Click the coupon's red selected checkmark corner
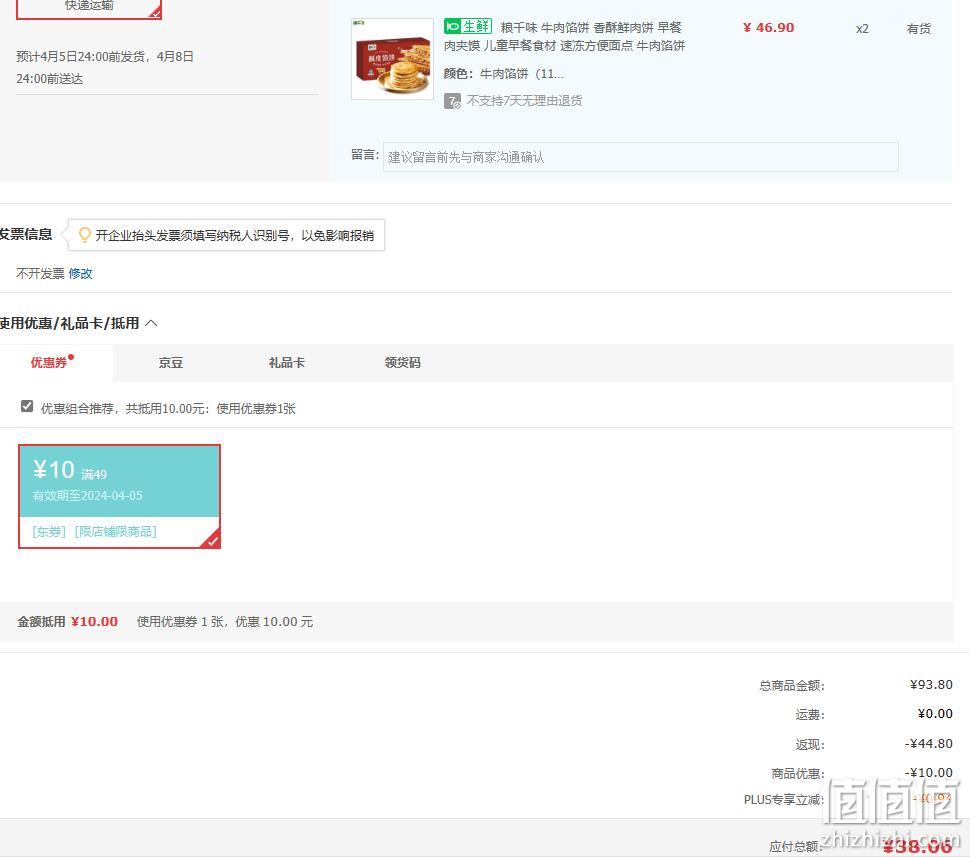 click(x=212, y=540)
